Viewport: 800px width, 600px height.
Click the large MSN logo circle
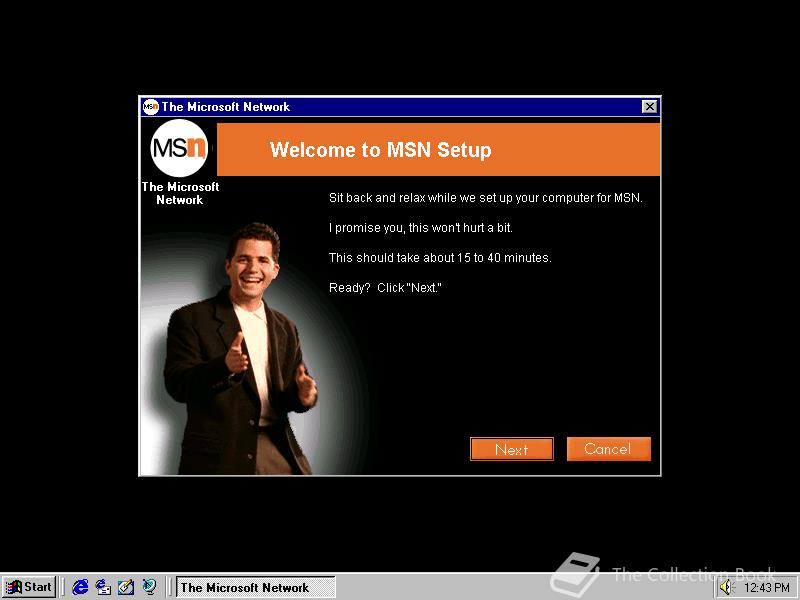[x=179, y=148]
